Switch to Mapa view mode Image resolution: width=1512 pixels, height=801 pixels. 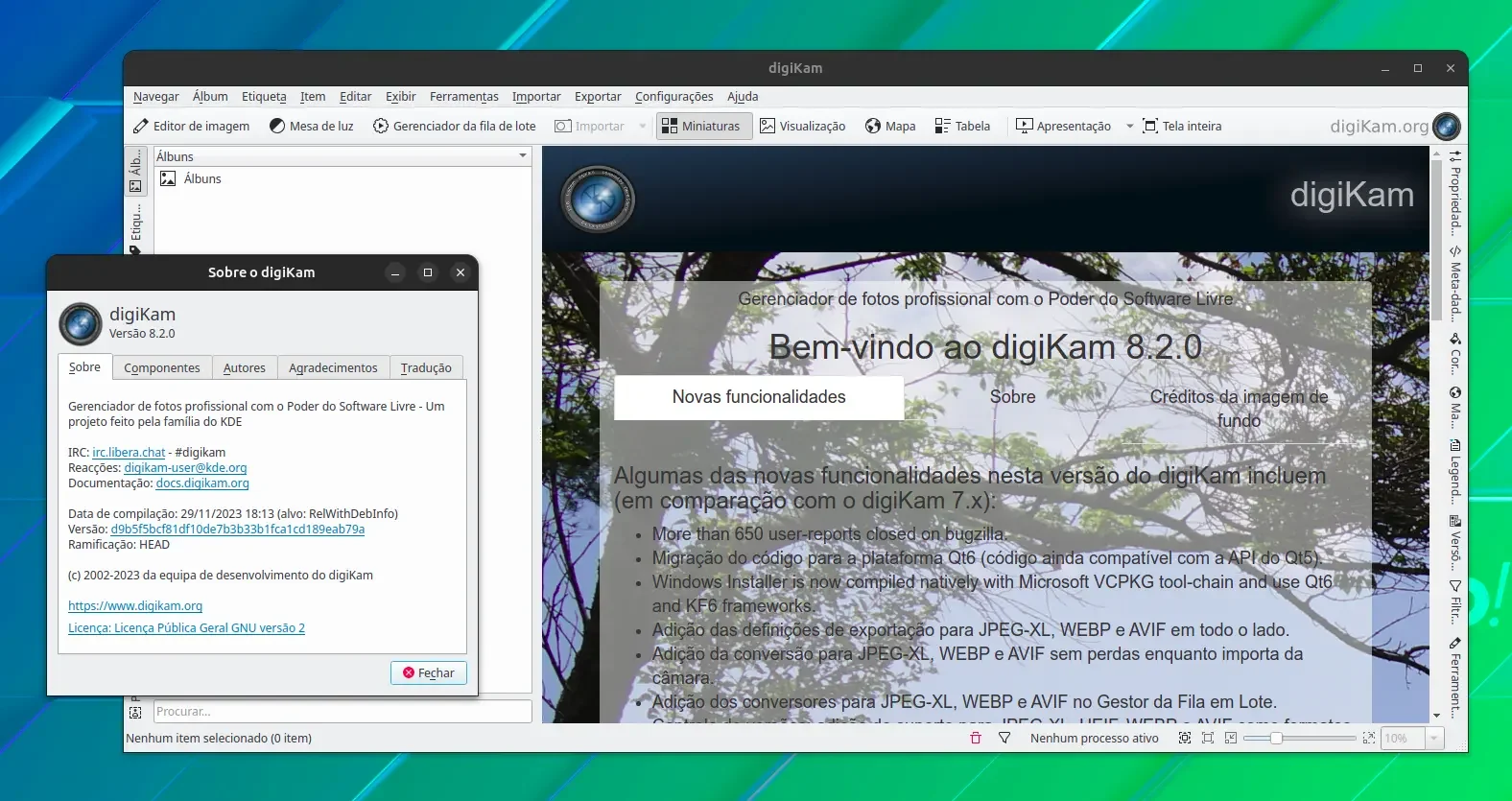(890, 126)
